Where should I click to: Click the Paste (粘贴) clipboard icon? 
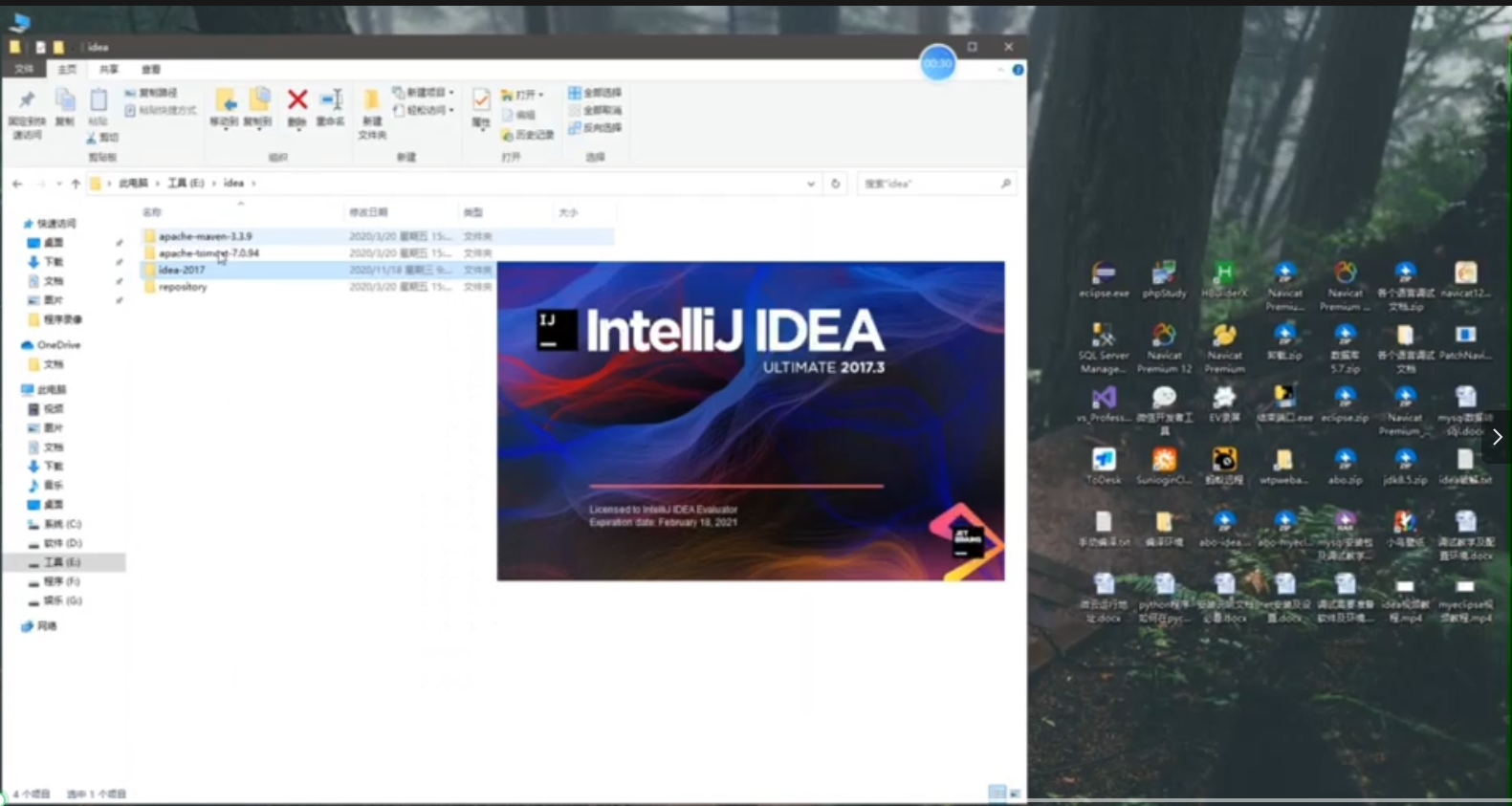click(98, 100)
